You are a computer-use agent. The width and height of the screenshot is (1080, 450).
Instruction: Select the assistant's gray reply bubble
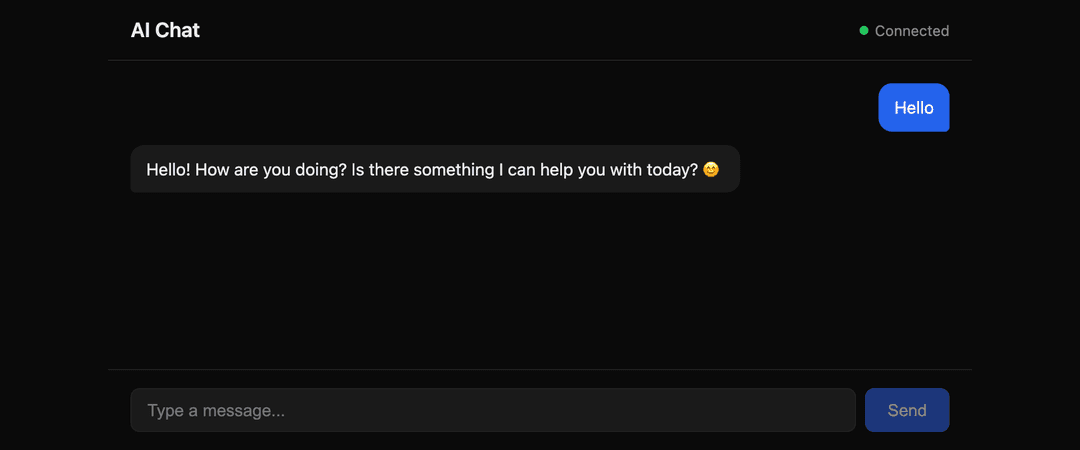435,169
